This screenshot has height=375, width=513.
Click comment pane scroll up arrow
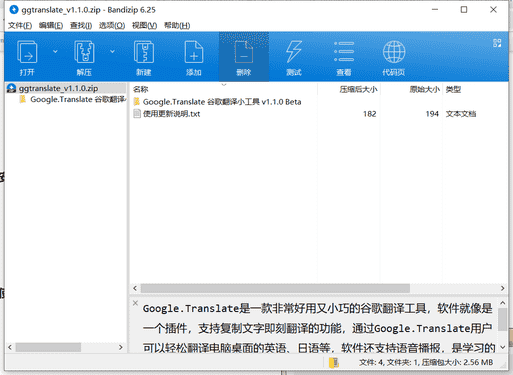pos(503,303)
